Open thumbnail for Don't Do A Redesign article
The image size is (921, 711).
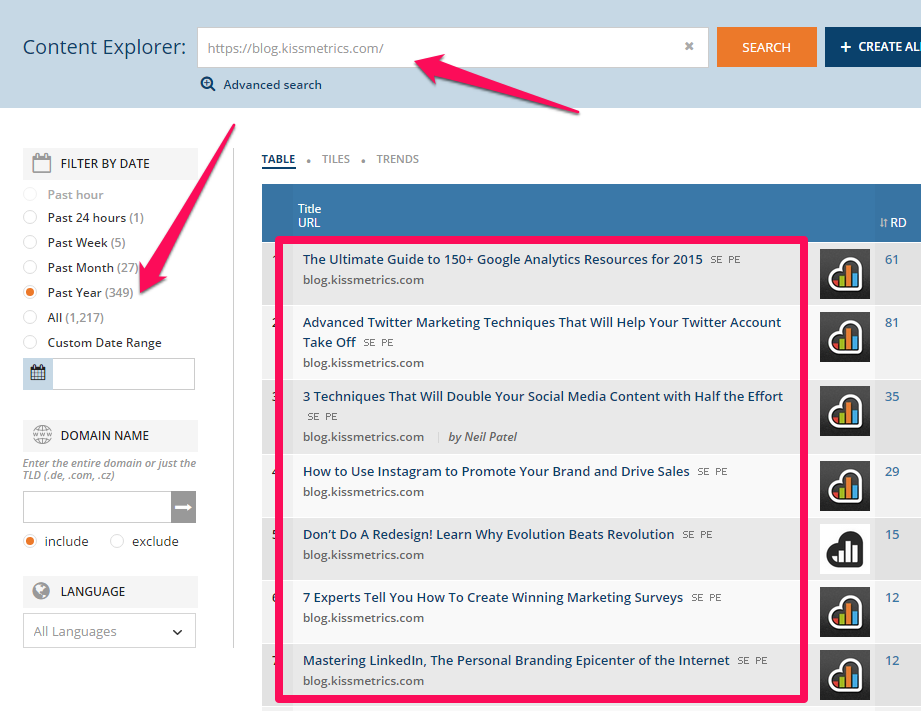tap(845, 549)
